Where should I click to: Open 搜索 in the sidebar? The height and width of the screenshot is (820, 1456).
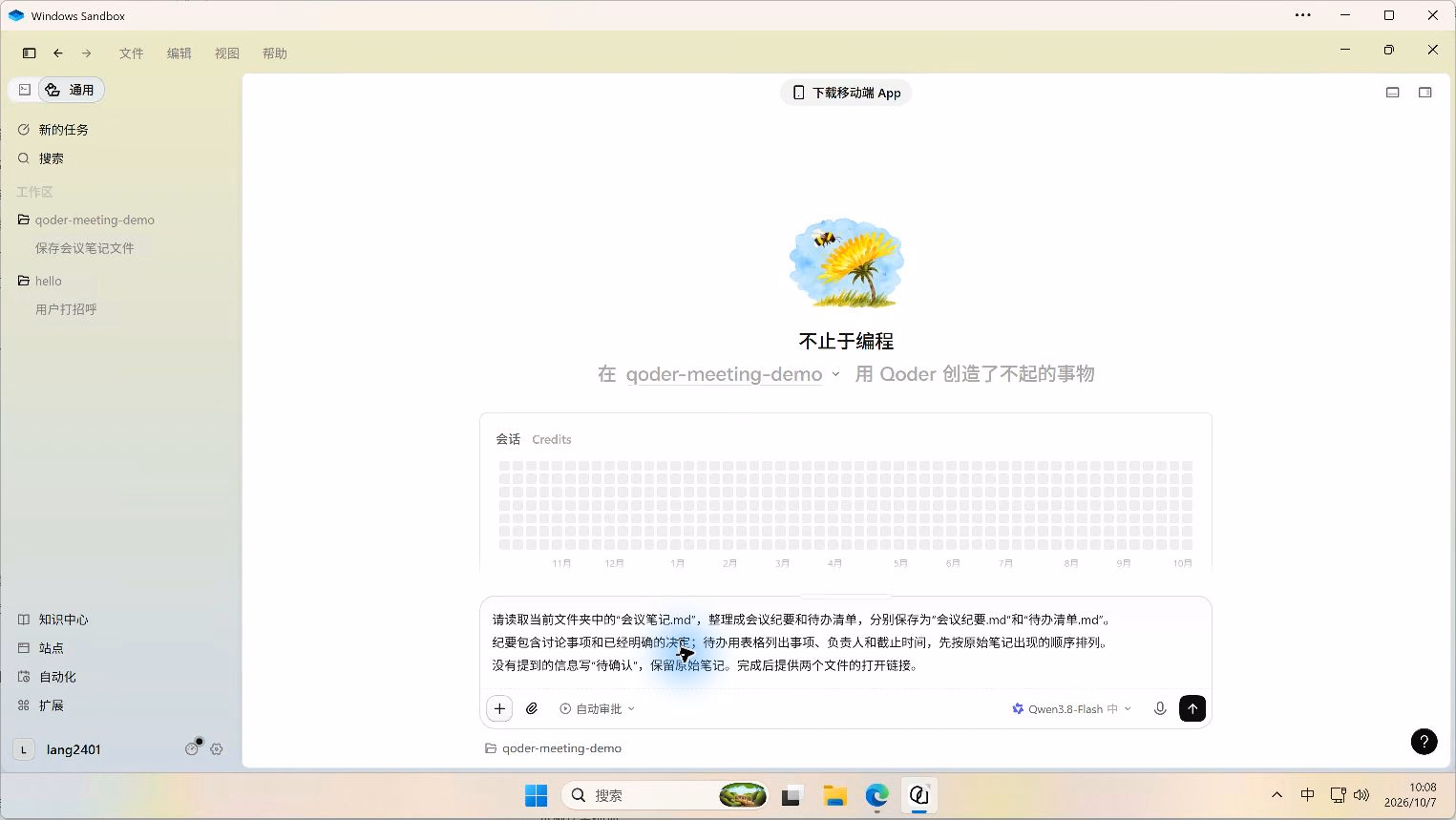tap(41, 158)
